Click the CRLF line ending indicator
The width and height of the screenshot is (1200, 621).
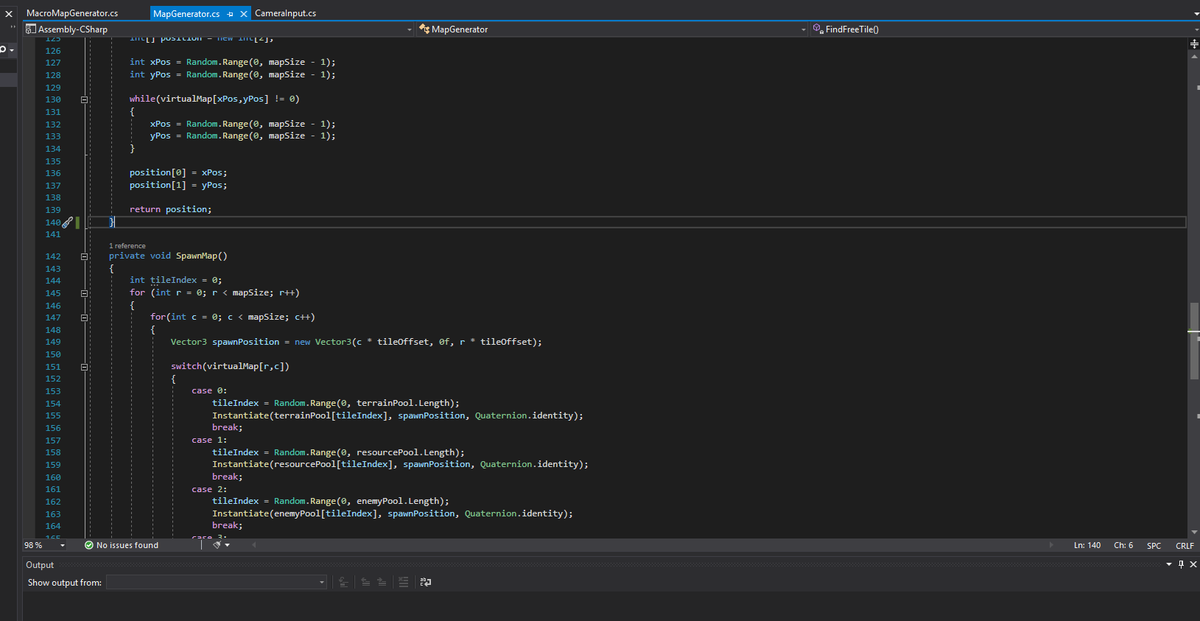click(1185, 546)
